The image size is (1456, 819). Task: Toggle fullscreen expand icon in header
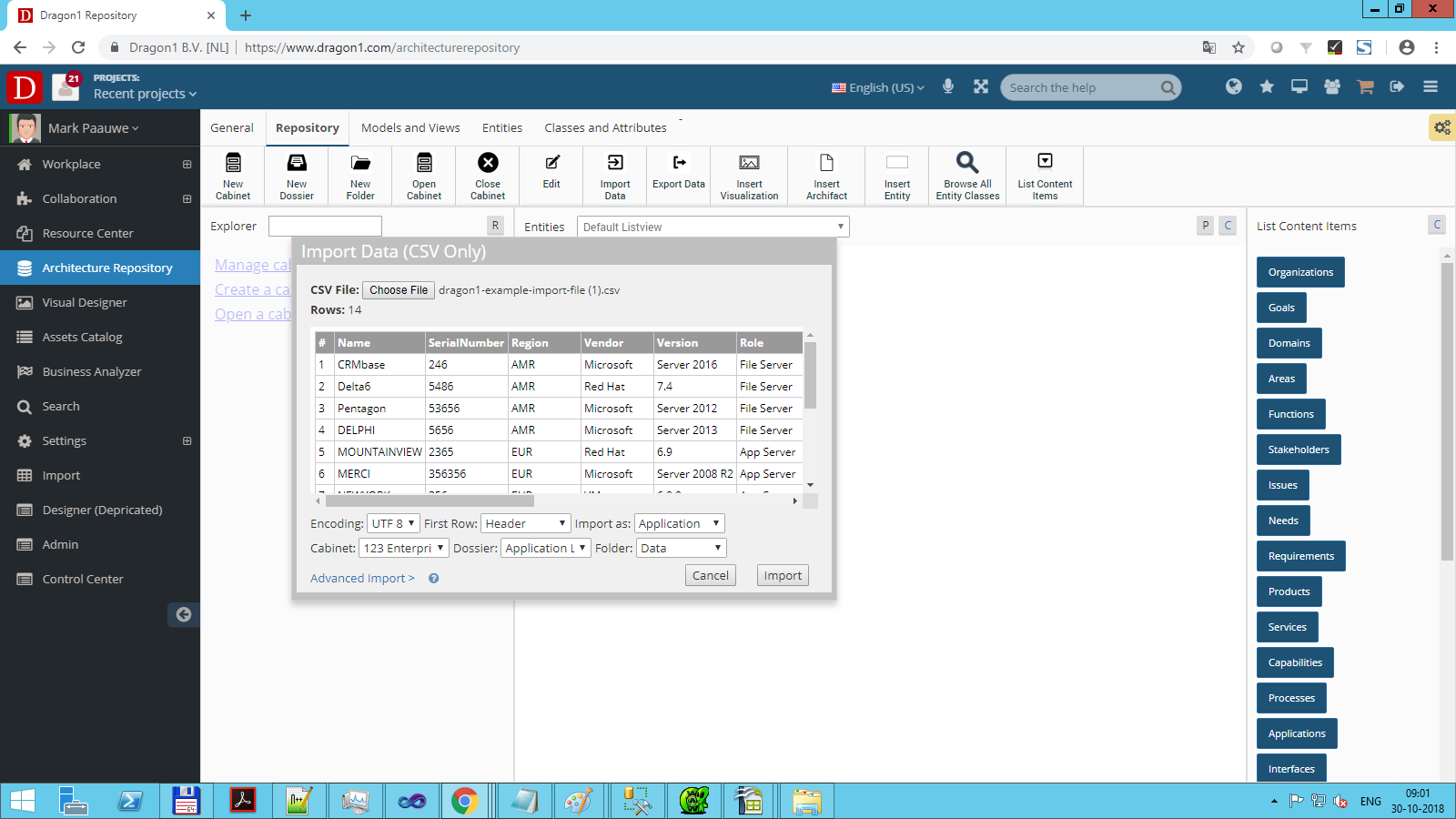[x=981, y=86]
